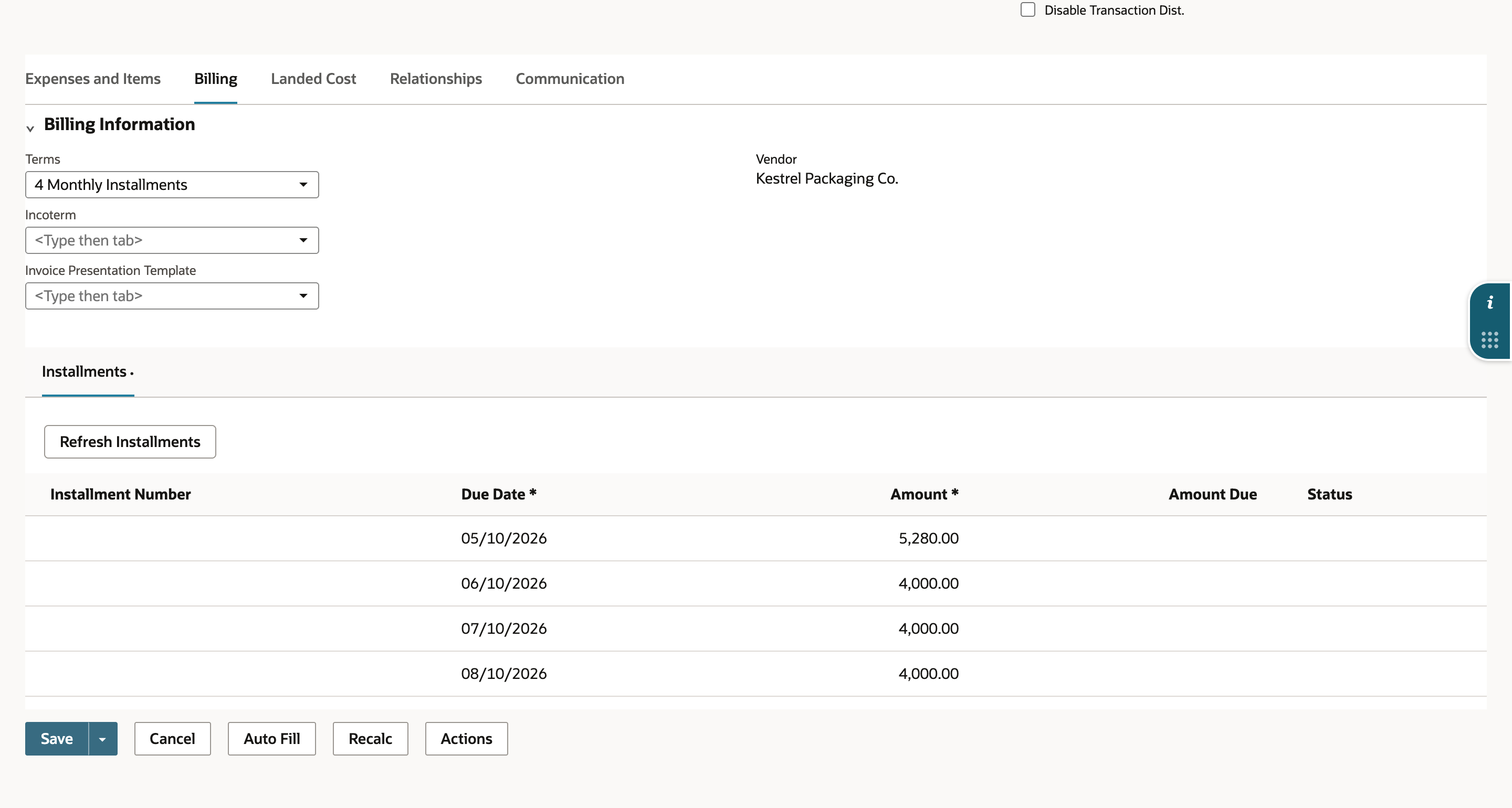Open the Landed Cost tab
The height and width of the screenshot is (808, 1512).
(x=313, y=79)
